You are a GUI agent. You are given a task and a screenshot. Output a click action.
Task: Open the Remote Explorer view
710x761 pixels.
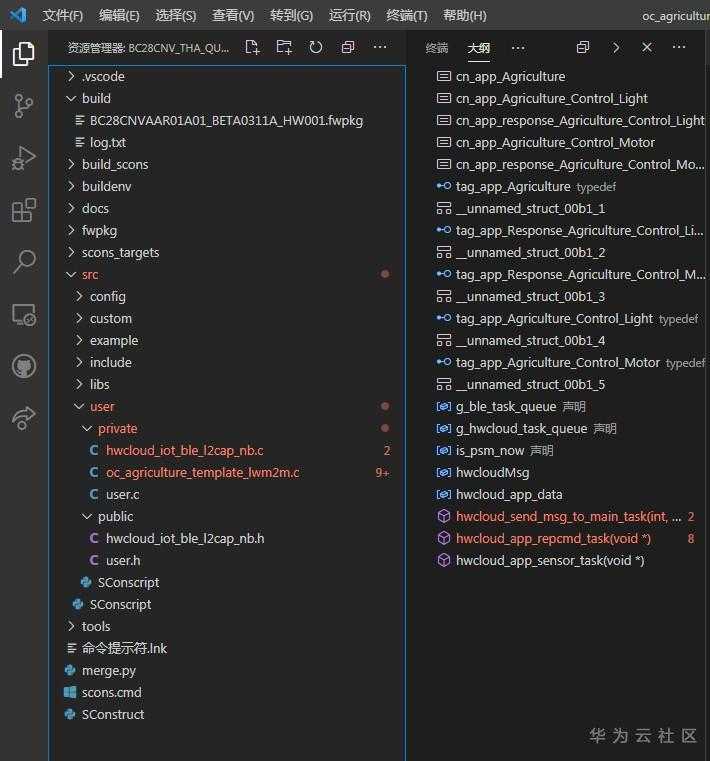click(x=23, y=314)
